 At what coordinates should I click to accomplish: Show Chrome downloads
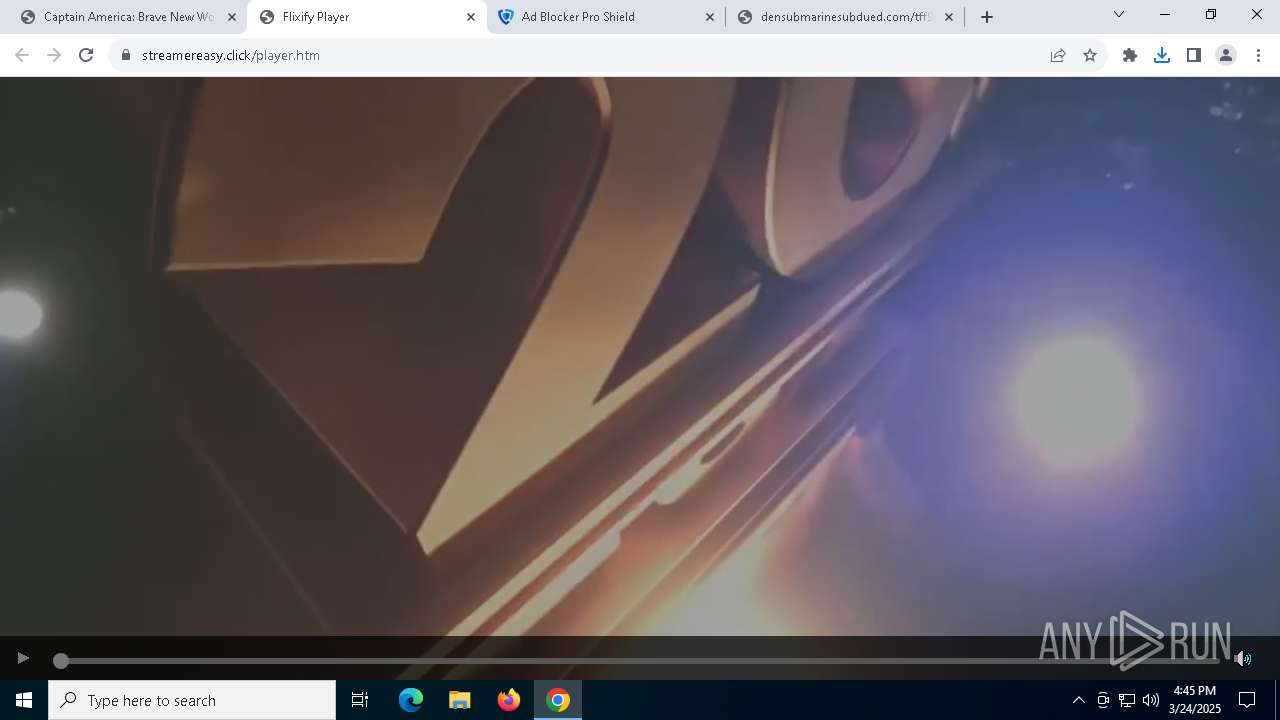tap(1162, 55)
